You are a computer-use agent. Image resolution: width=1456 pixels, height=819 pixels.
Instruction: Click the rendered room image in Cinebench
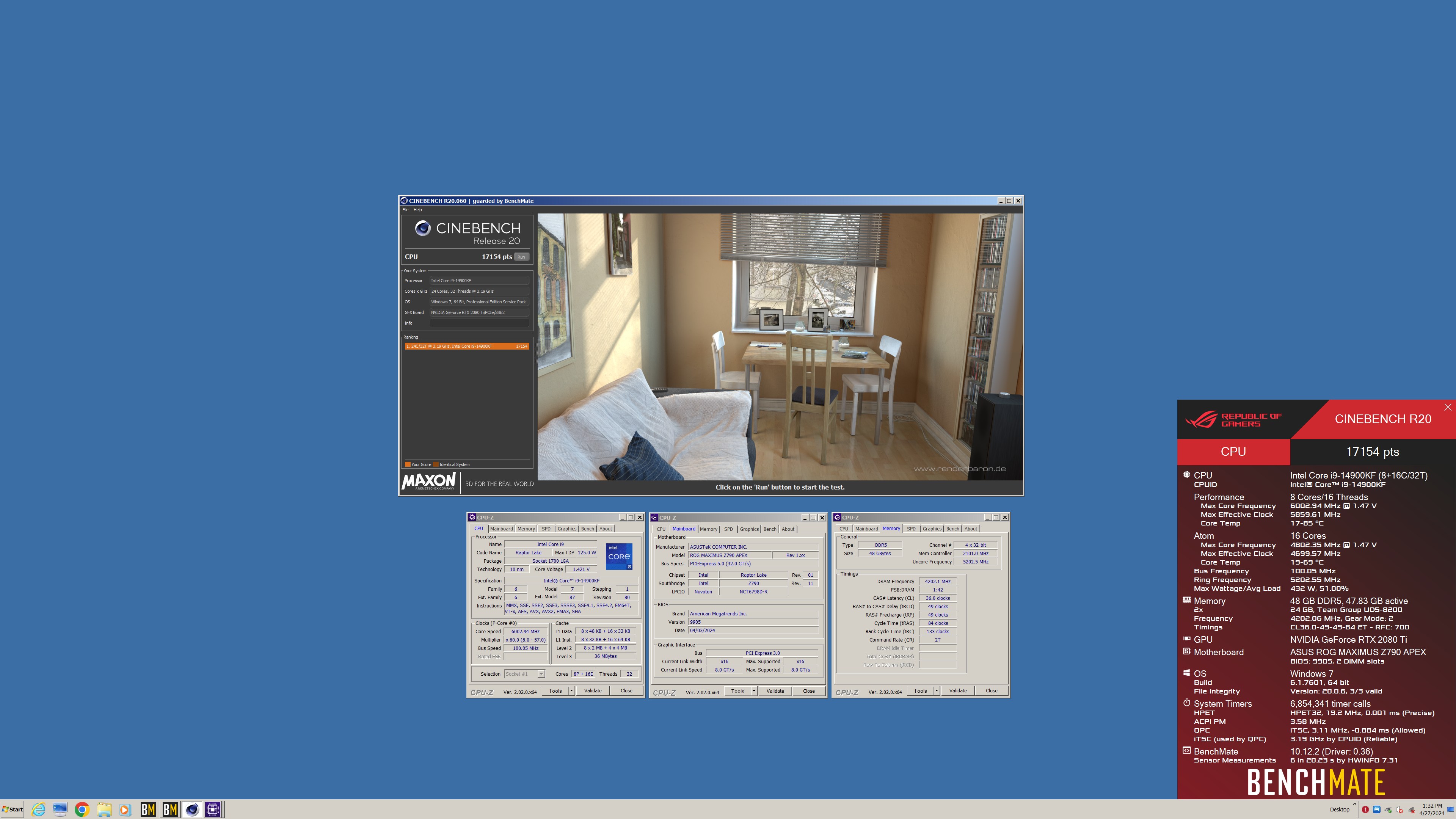click(780, 347)
